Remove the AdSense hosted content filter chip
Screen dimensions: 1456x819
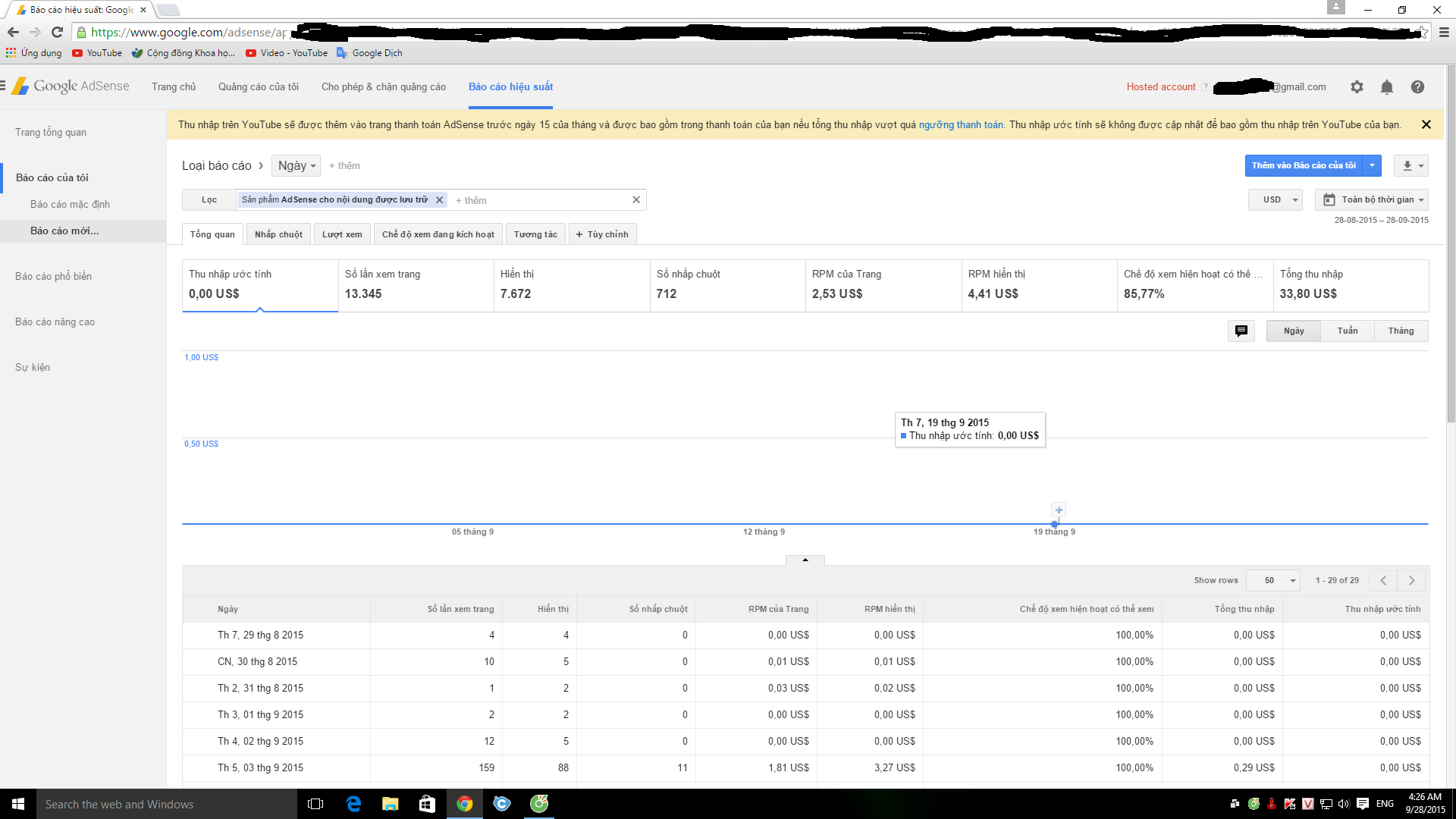[x=439, y=200]
